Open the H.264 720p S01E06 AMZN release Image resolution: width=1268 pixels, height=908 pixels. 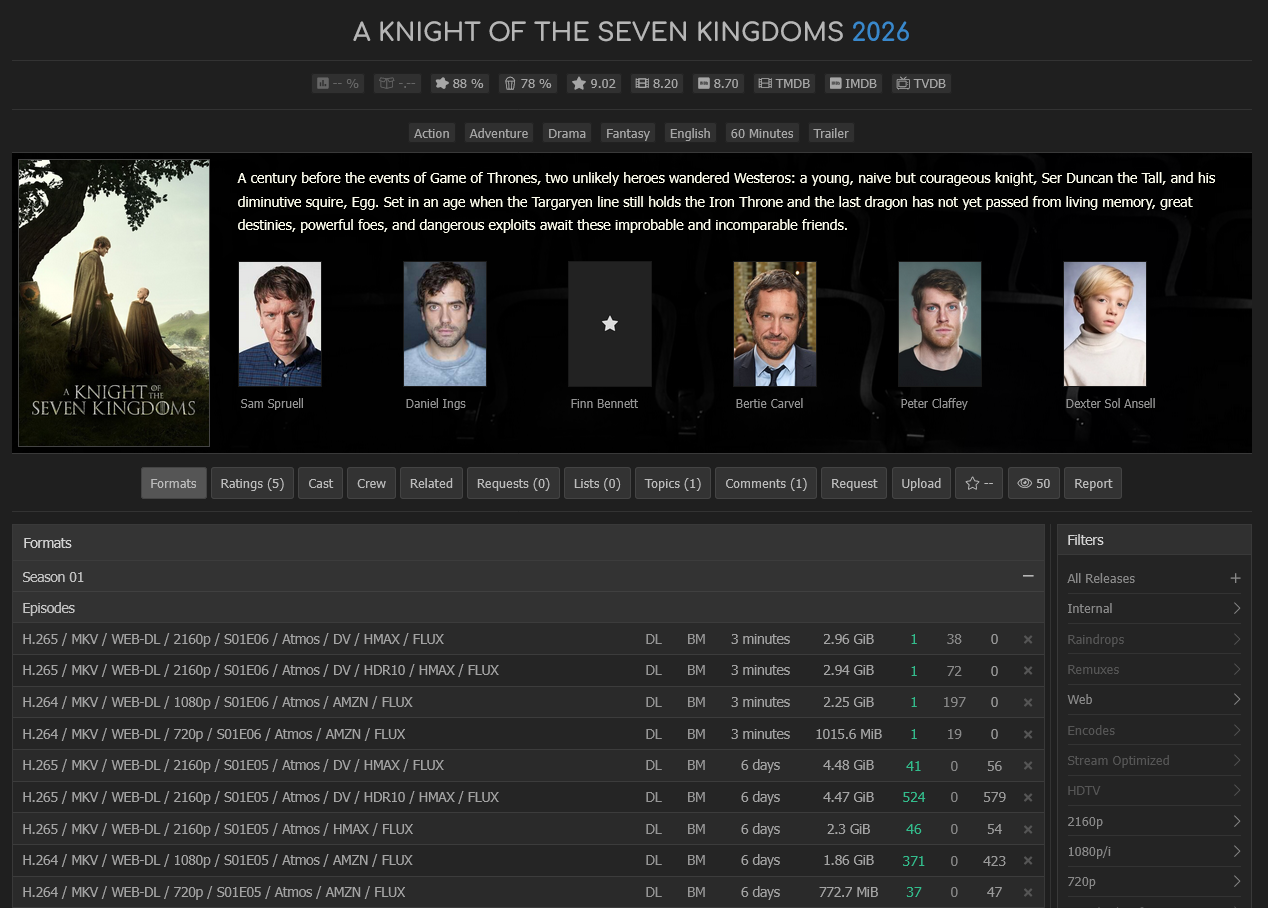(x=214, y=734)
